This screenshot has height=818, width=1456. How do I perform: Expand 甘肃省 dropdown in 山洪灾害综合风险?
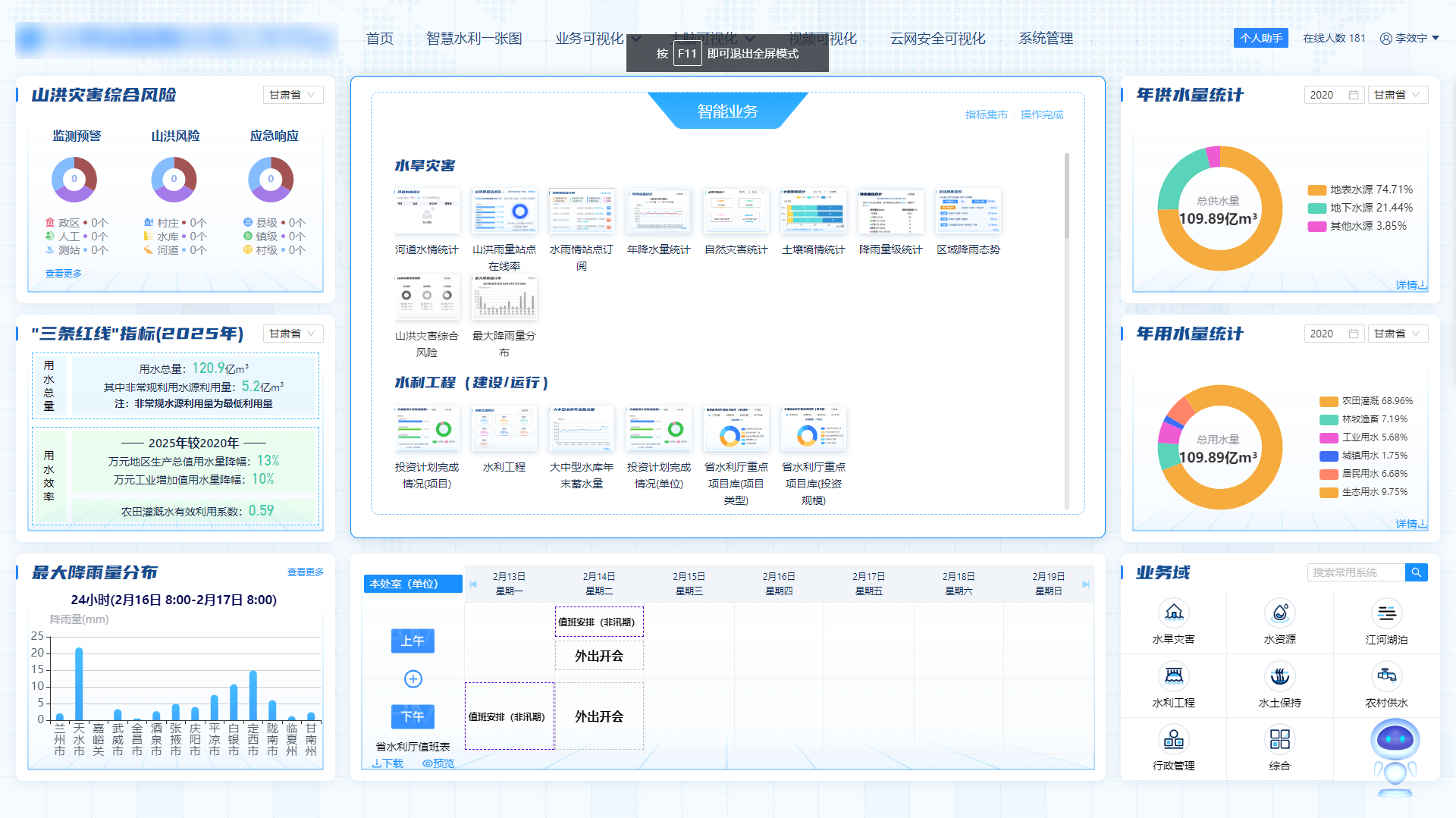coord(293,95)
